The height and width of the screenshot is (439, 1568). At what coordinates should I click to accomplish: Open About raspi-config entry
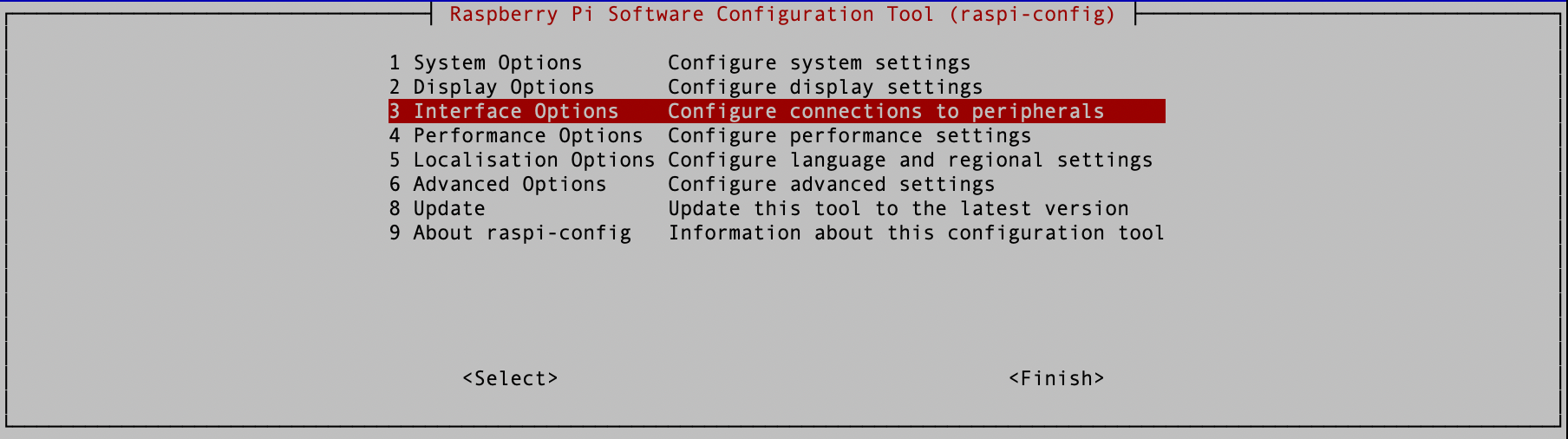pos(776,233)
